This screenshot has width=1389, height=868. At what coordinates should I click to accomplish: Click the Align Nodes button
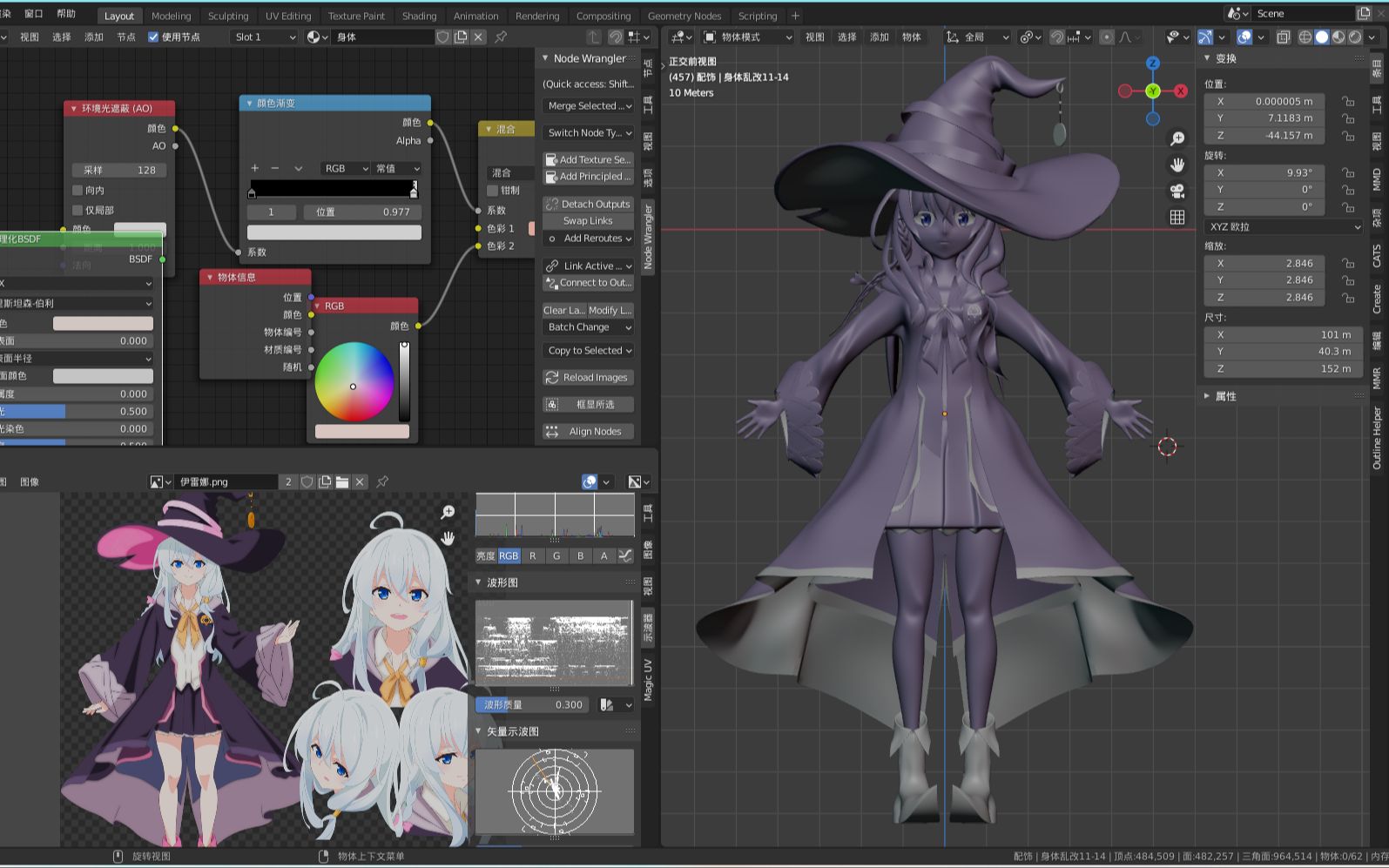(x=588, y=432)
